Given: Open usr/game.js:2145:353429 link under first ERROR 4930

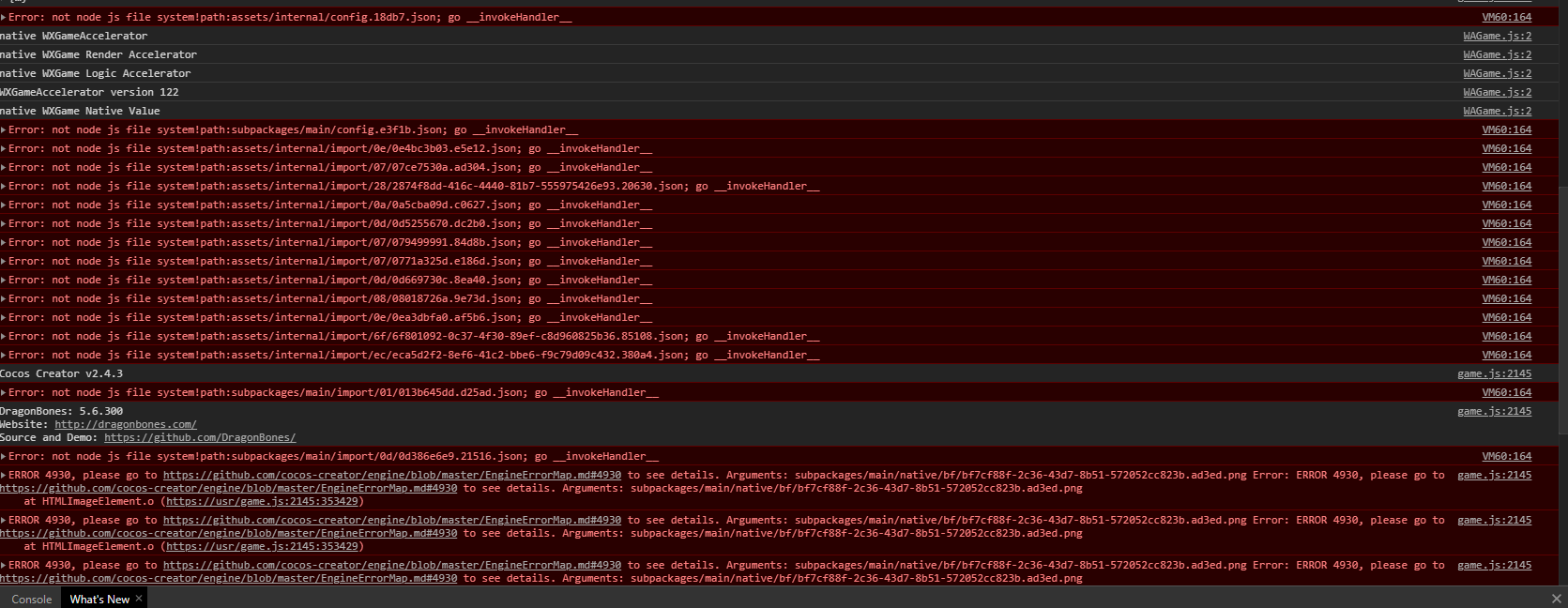Looking at the screenshot, I should tap(263, 501).
